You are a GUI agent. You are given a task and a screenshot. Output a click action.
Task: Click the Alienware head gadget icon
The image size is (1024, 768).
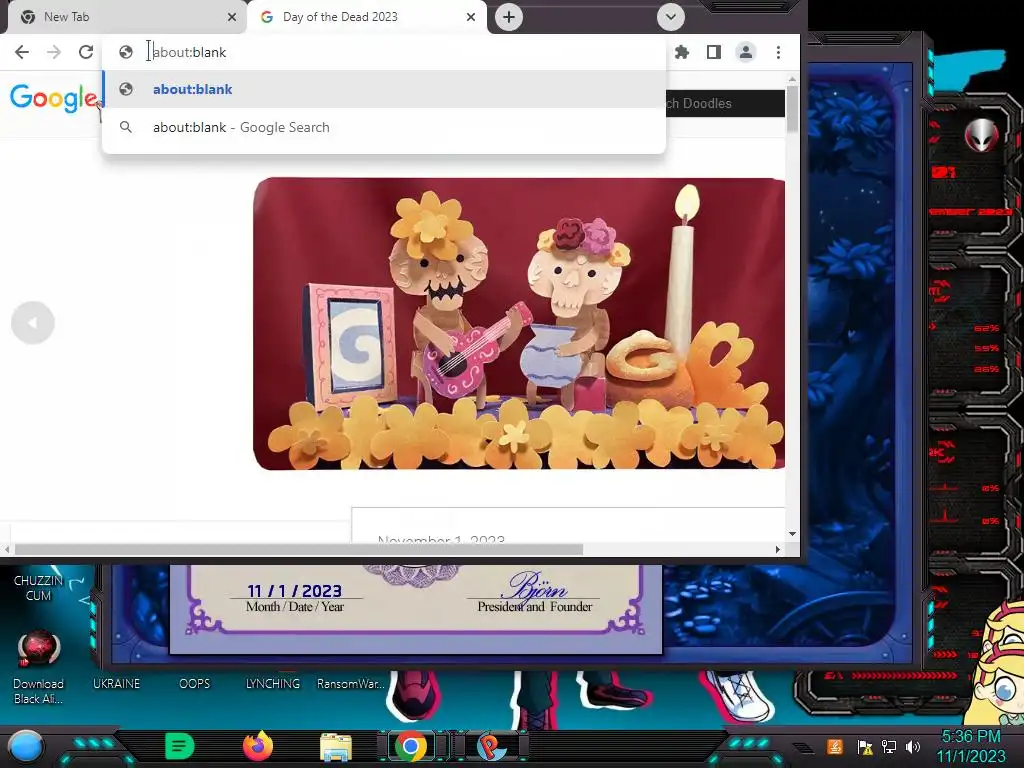981,135
